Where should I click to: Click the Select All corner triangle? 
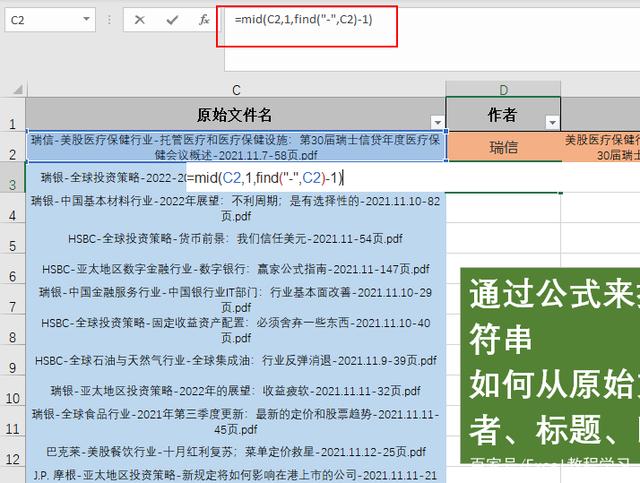pyautogui.click(x=17, y=89)
